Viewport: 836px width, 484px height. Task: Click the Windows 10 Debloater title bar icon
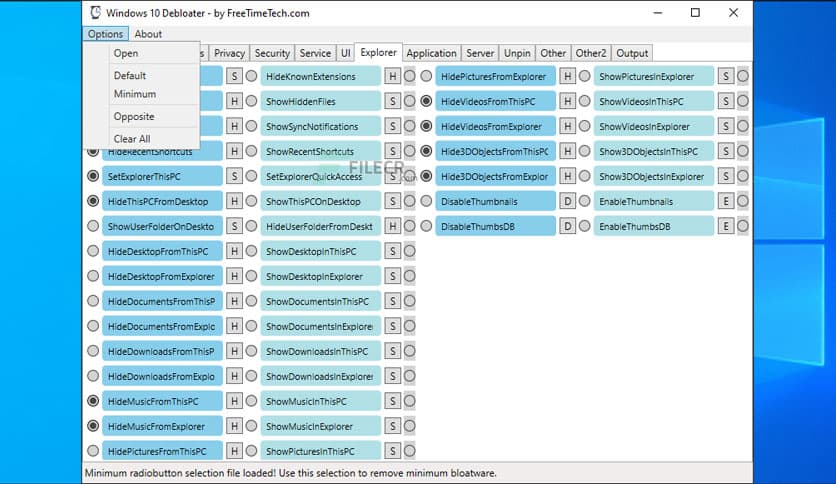[95, 13]
